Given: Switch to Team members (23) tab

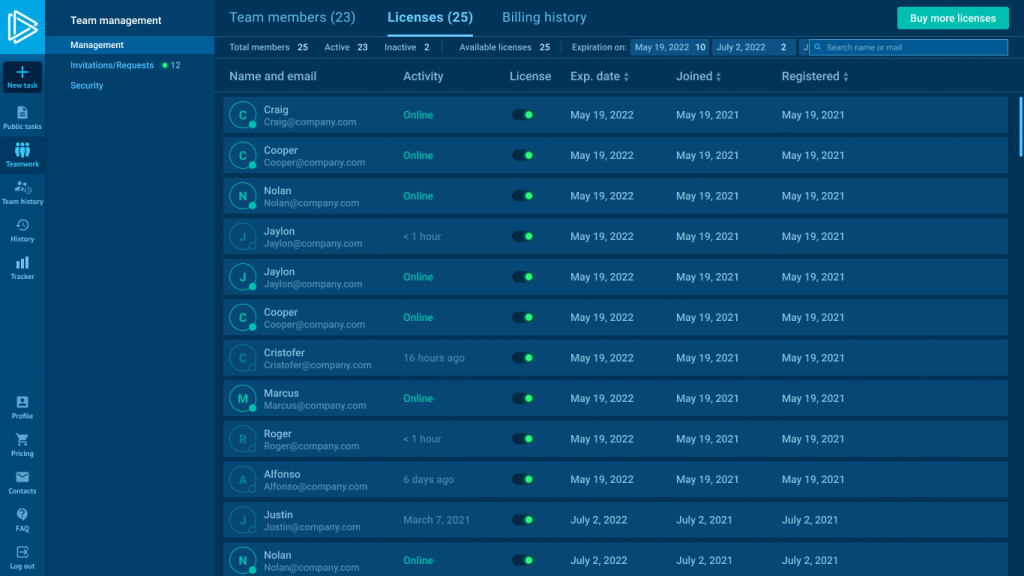Looking at the screenshot, I should click(293, 18).
